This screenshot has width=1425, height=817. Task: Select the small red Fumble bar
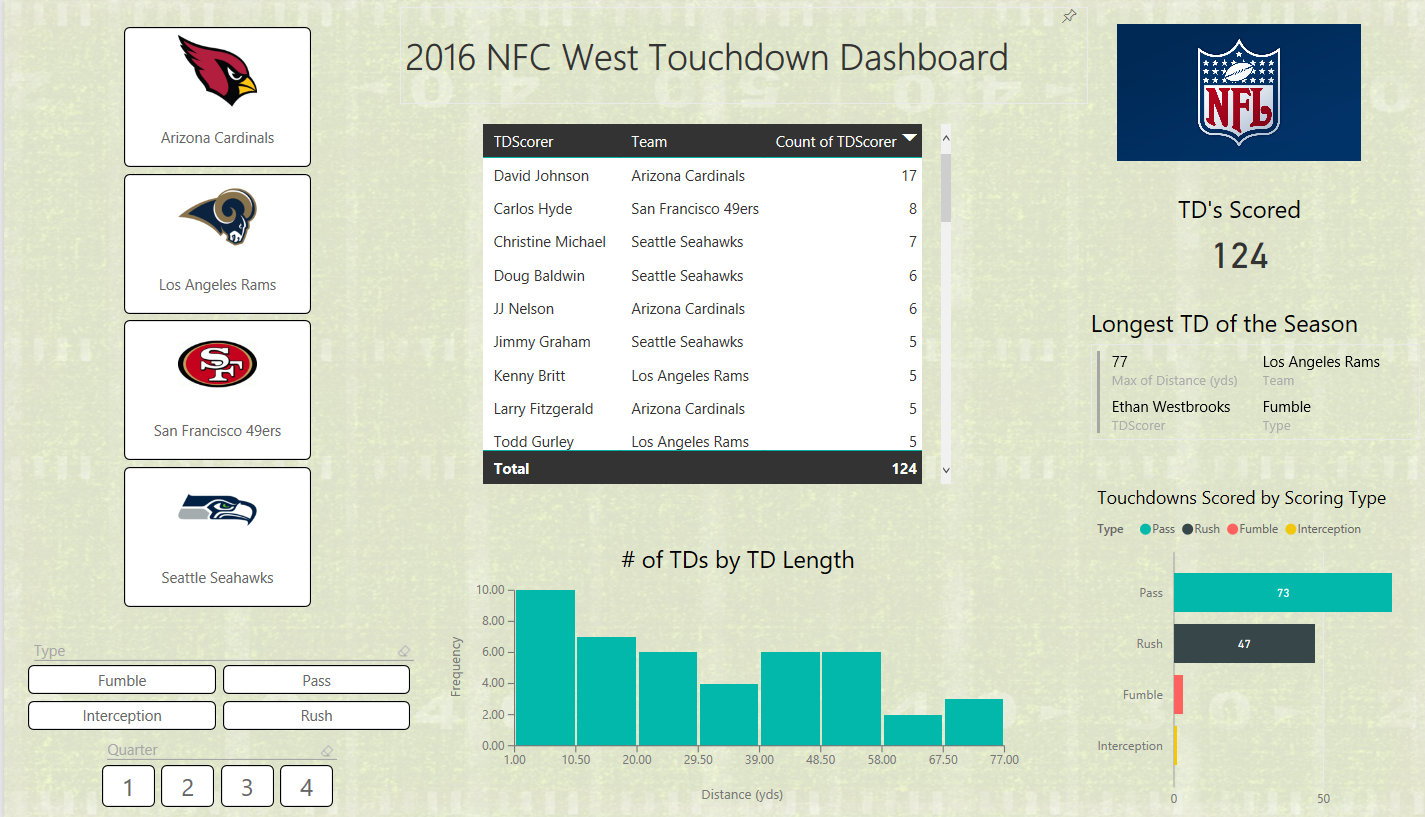(1178, 695)
